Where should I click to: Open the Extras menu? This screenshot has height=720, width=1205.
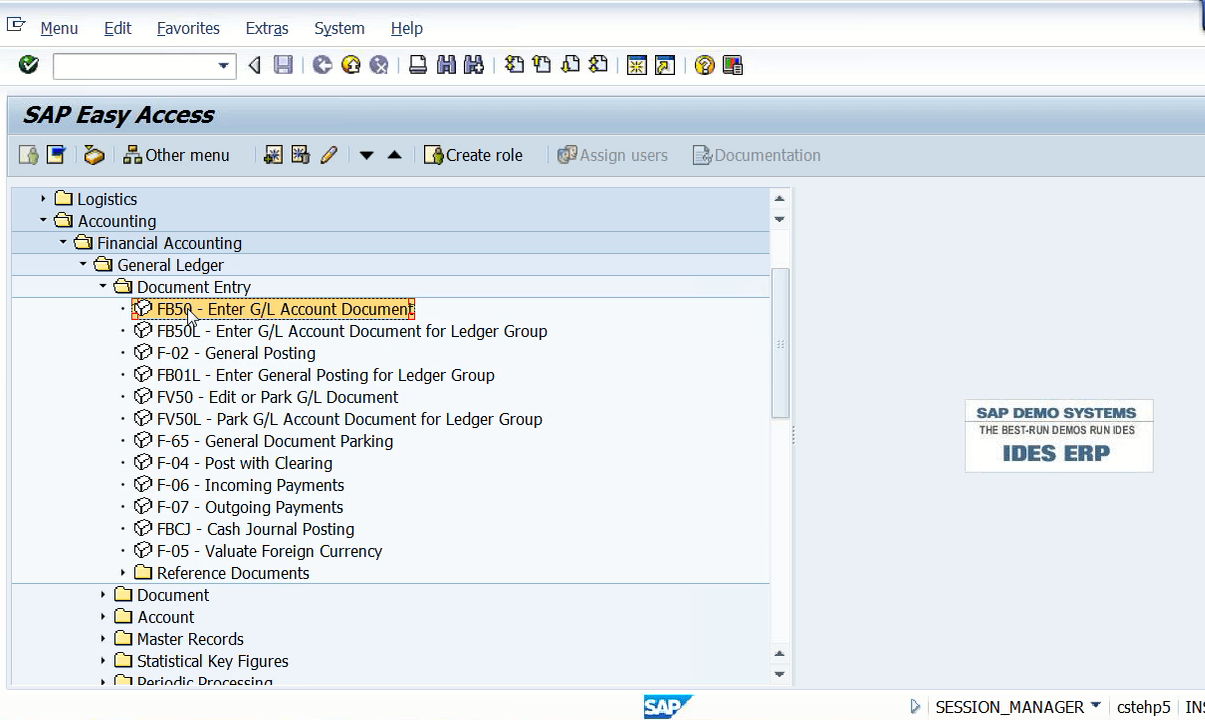267,28
